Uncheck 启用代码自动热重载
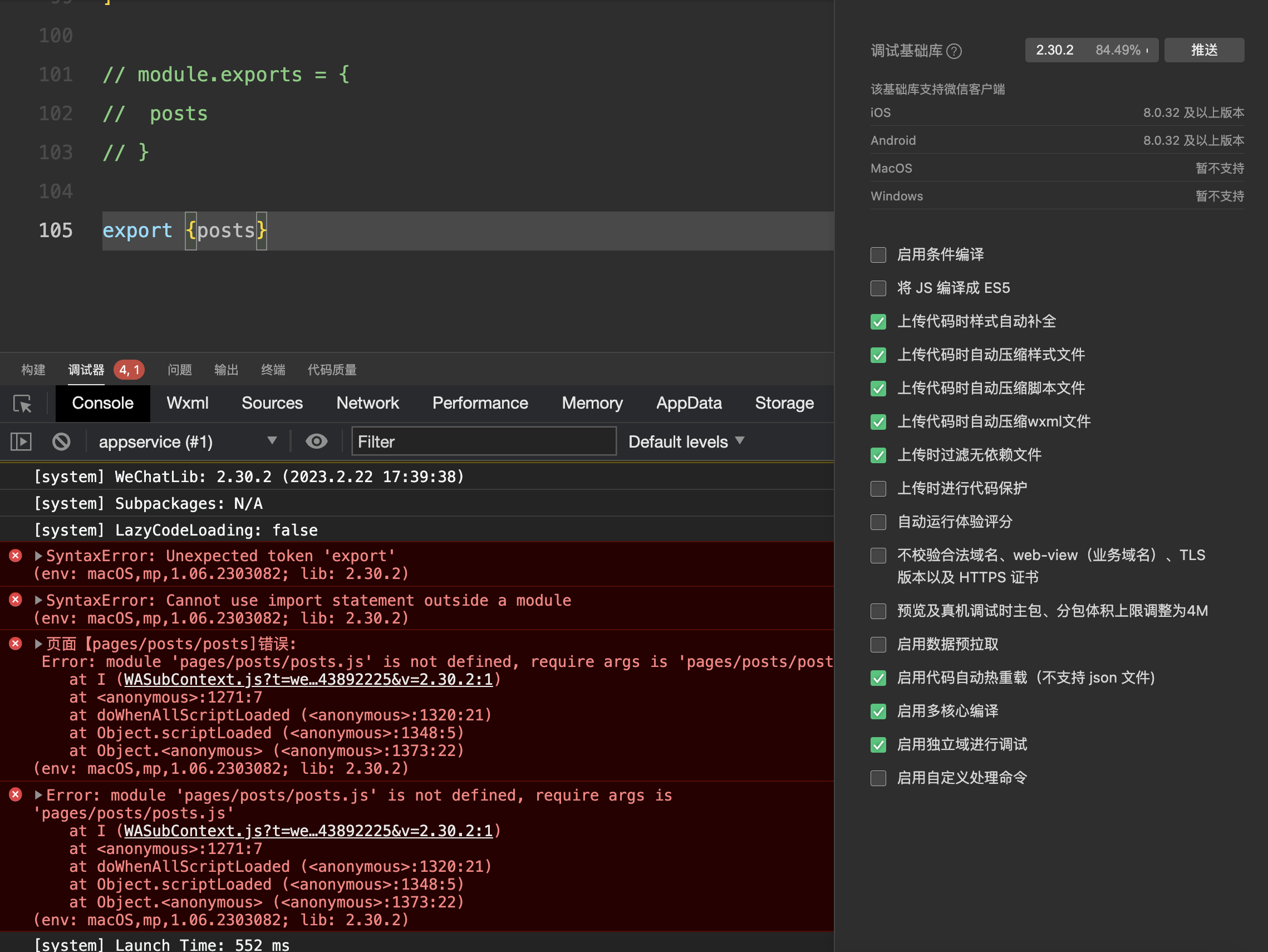This screenshot has width=1268, height=952. coord(878,678)
